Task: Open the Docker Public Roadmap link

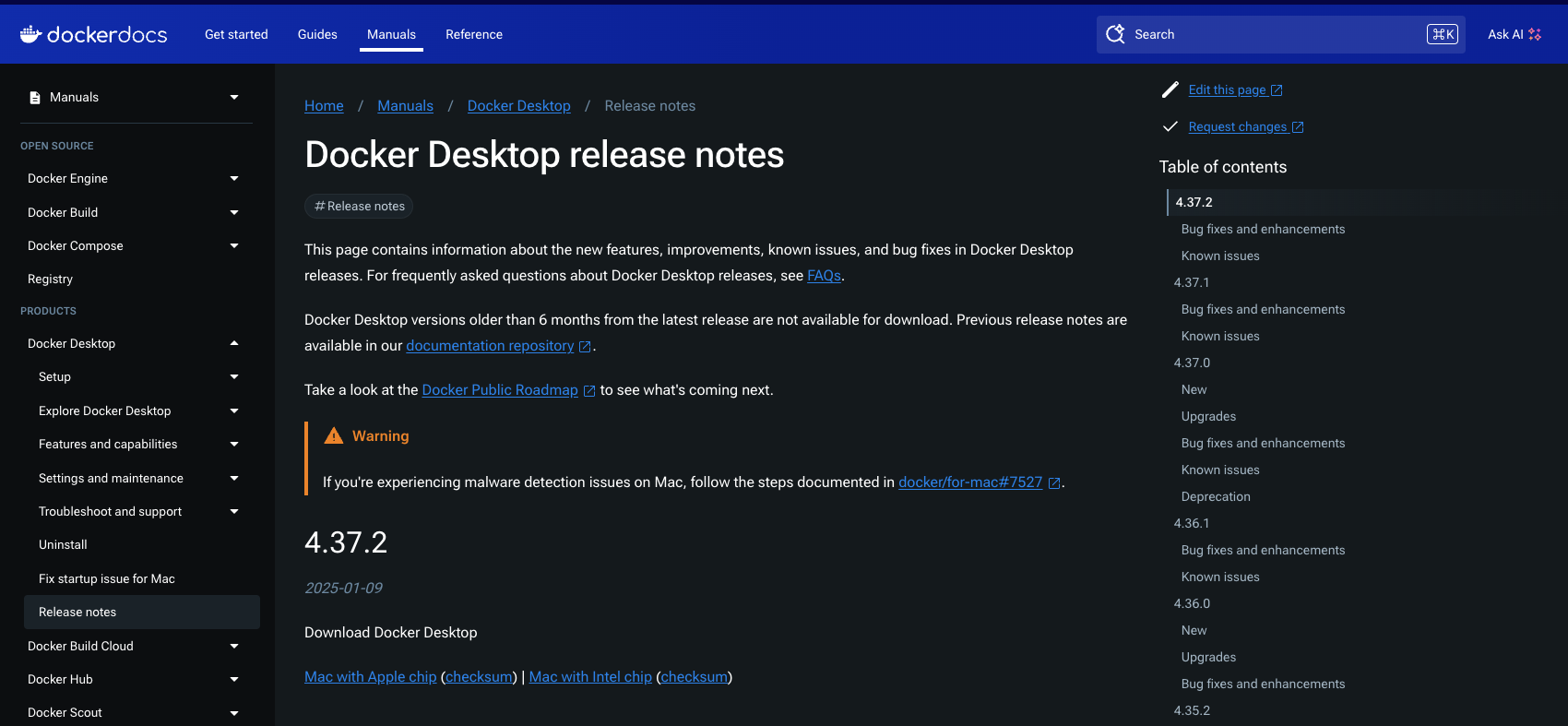Action: (x=500, y=390)
